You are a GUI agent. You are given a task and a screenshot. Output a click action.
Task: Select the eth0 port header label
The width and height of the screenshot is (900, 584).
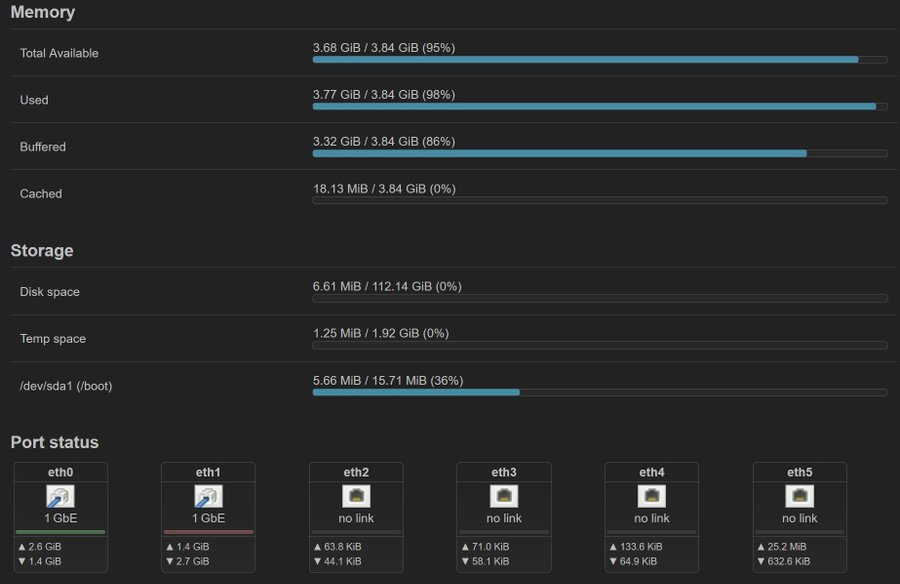pos(60,472)
